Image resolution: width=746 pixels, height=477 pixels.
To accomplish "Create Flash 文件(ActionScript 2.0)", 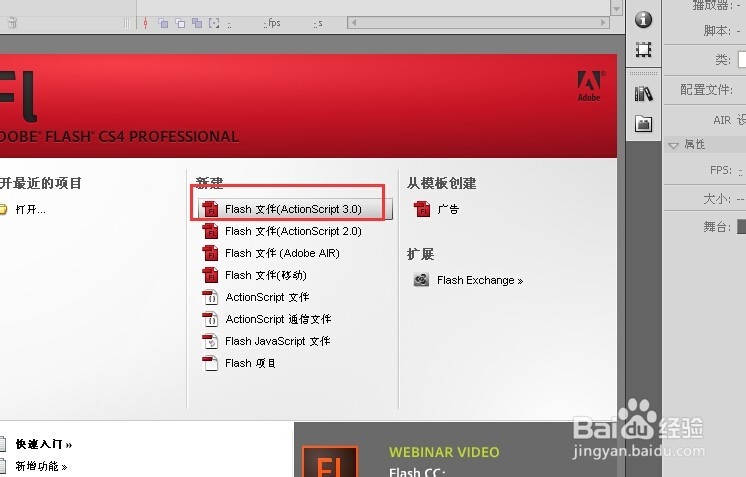I will click(293, 231).
